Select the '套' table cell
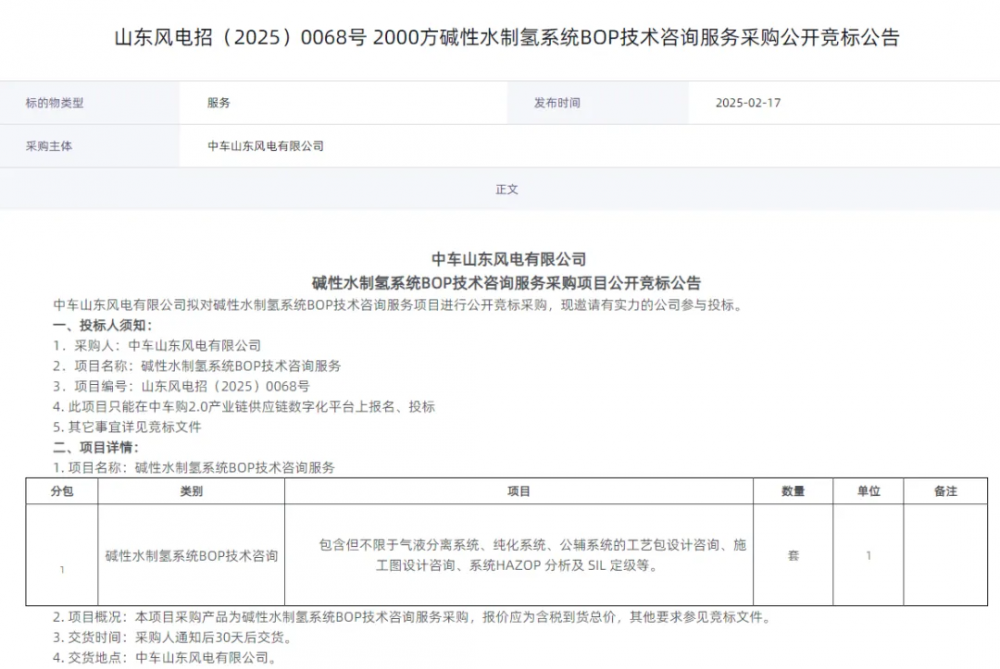This screenshot has width=1000, height=669. click(x=793, y=555)
